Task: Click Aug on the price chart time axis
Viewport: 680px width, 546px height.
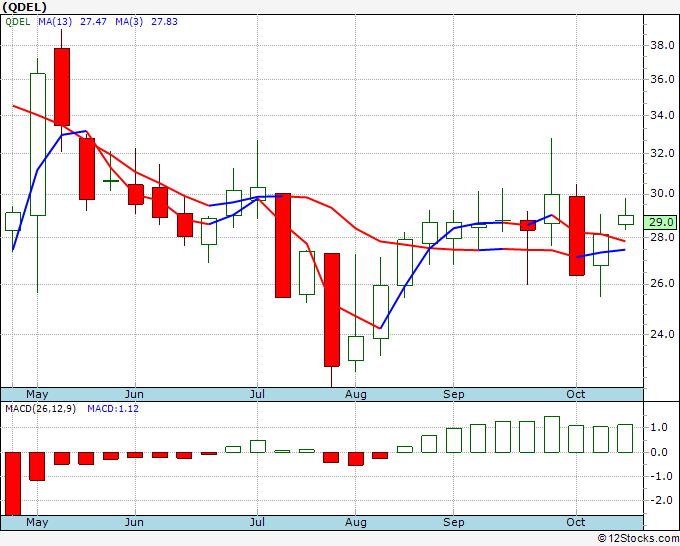Action: tap(356, 395)
